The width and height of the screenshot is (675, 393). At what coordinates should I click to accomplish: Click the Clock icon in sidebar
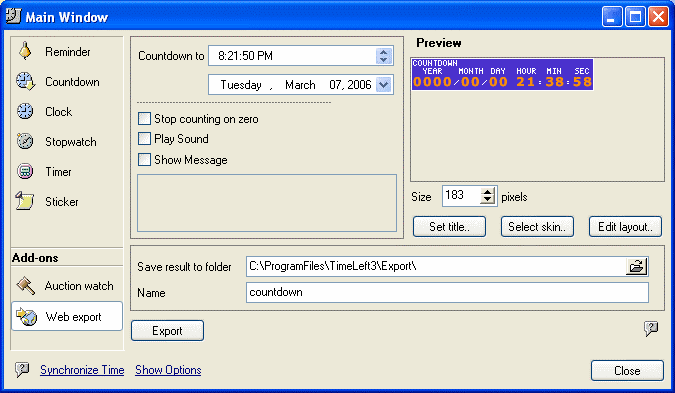pos(25,111)
